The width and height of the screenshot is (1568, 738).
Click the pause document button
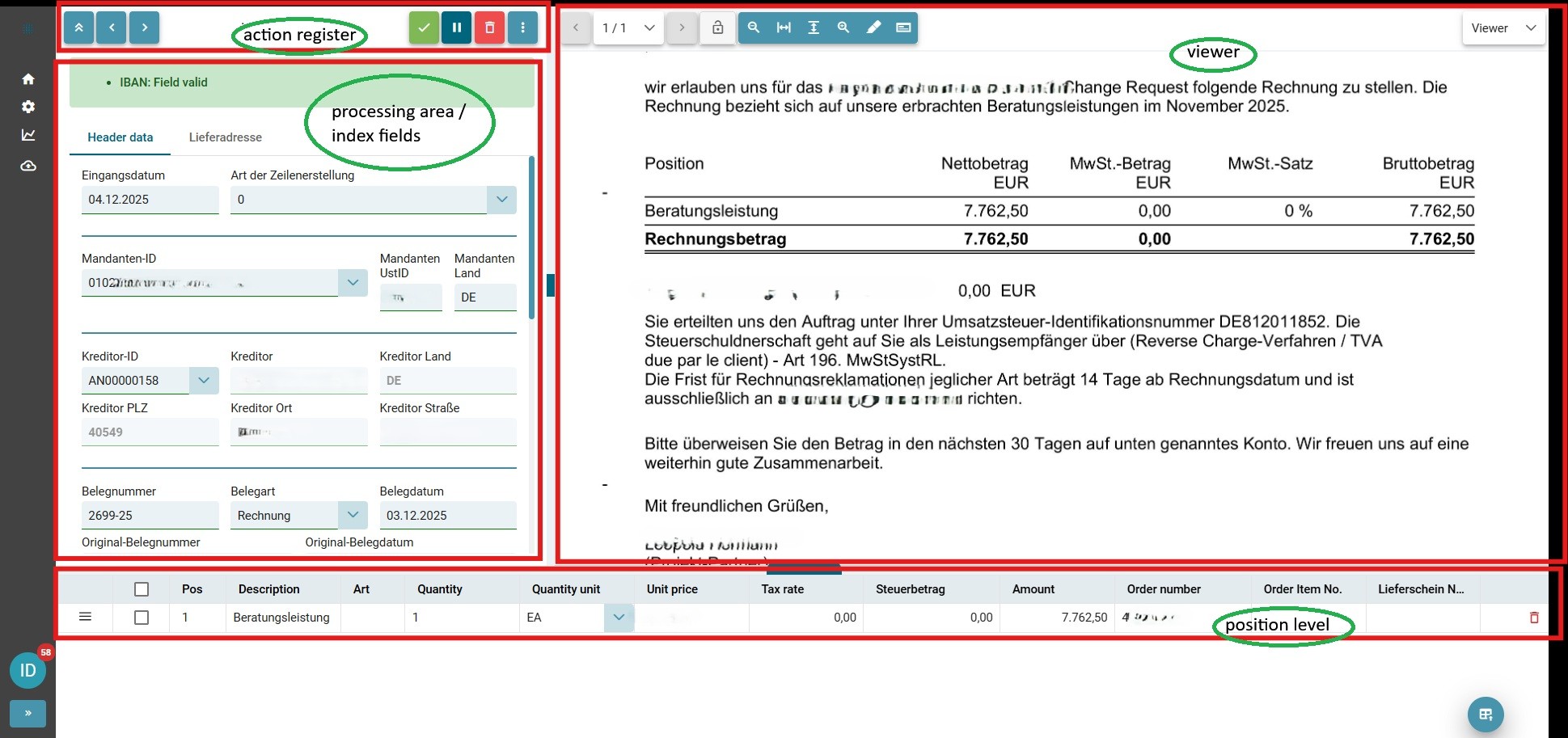(x=457, y=27)
